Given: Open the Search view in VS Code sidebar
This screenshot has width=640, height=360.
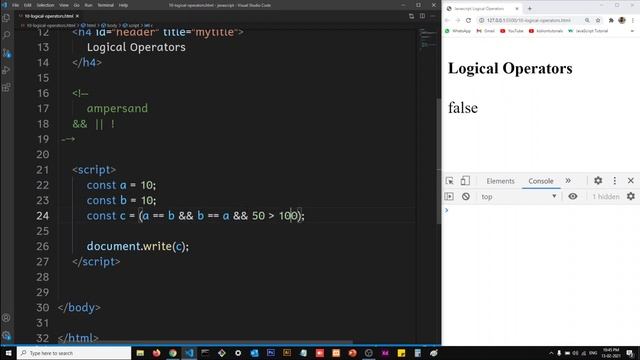Looking at the screenshot, I should [x=6, y=35].
